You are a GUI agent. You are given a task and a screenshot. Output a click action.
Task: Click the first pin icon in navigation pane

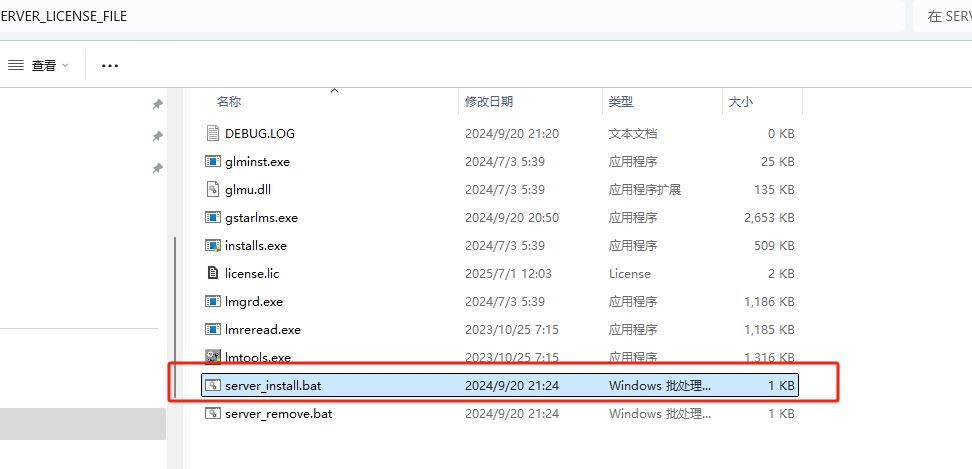pos(157,104)
